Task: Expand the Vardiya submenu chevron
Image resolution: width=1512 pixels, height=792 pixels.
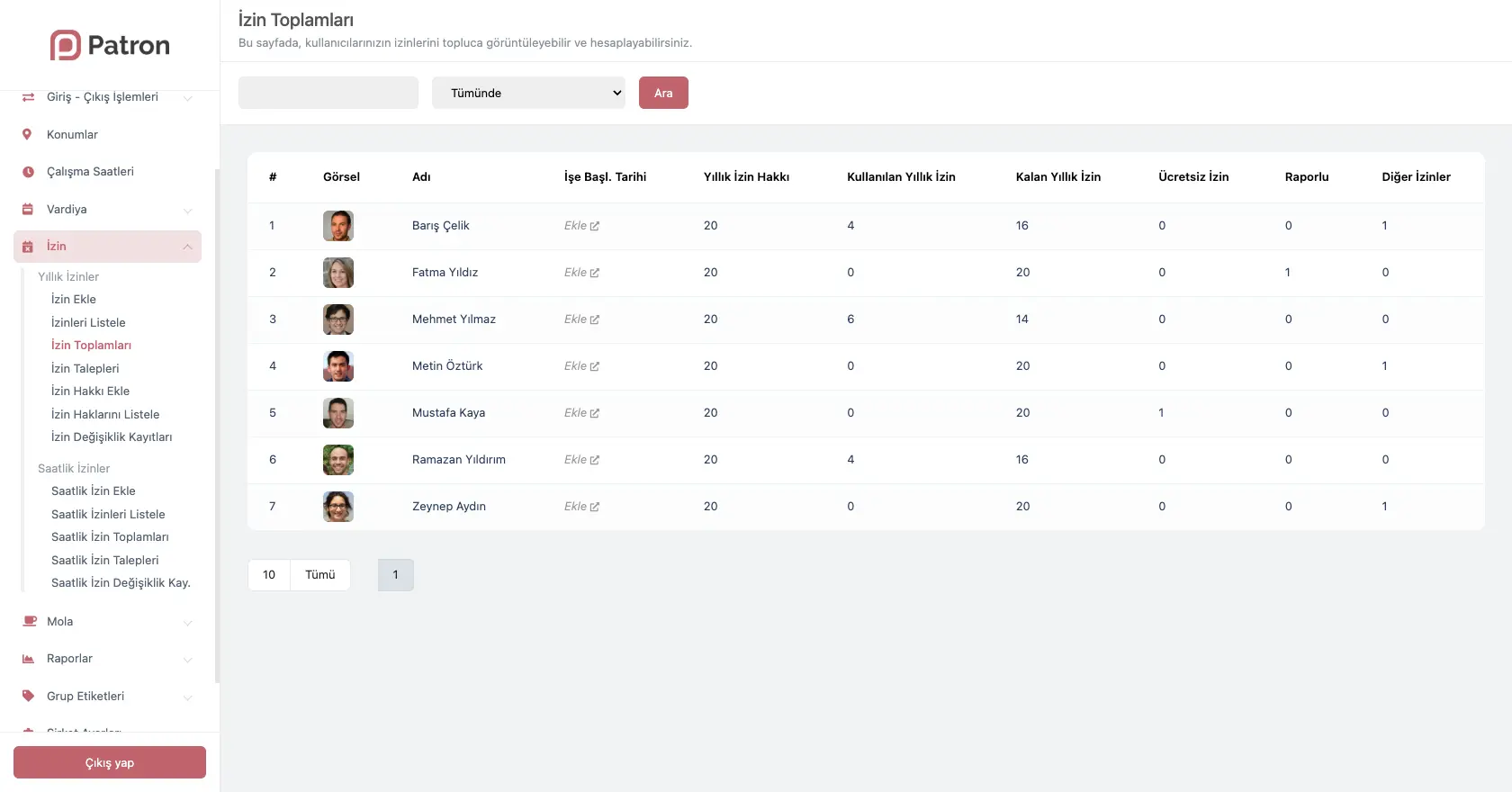Action: click(187, 210)
